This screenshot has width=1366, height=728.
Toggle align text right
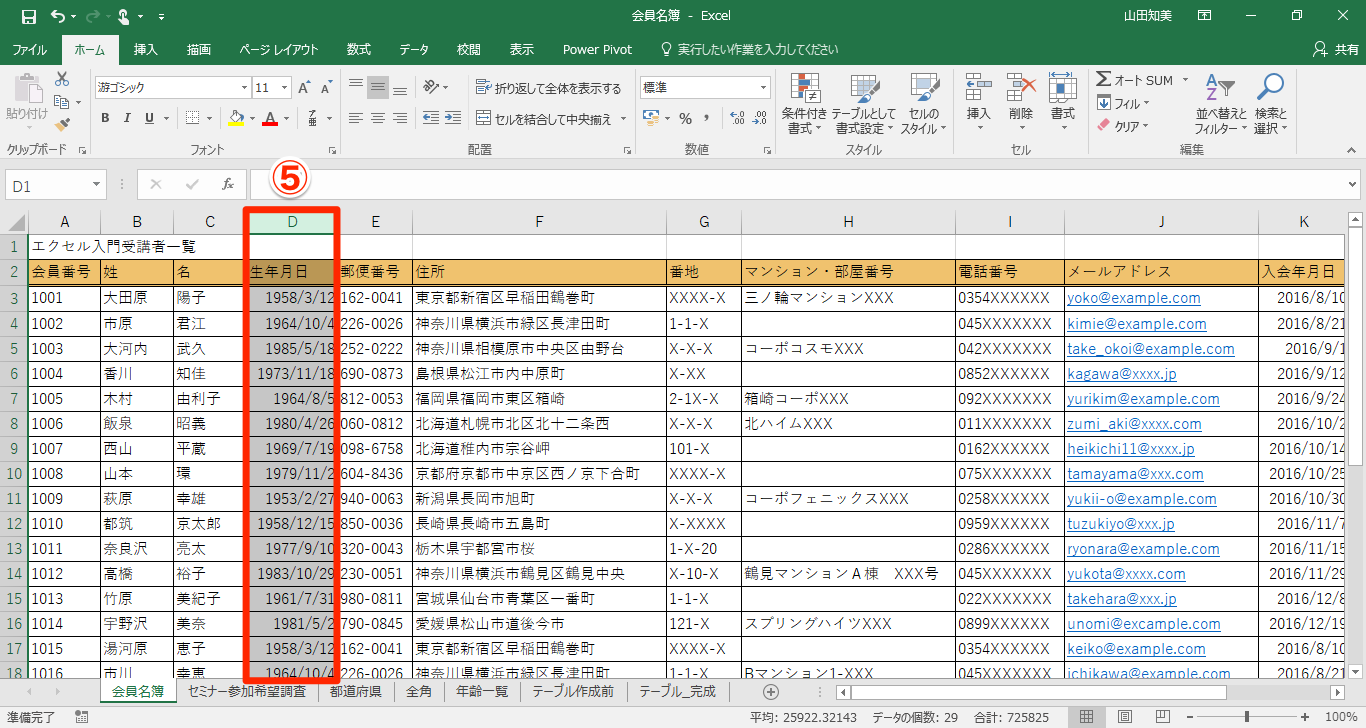point(401,118)
